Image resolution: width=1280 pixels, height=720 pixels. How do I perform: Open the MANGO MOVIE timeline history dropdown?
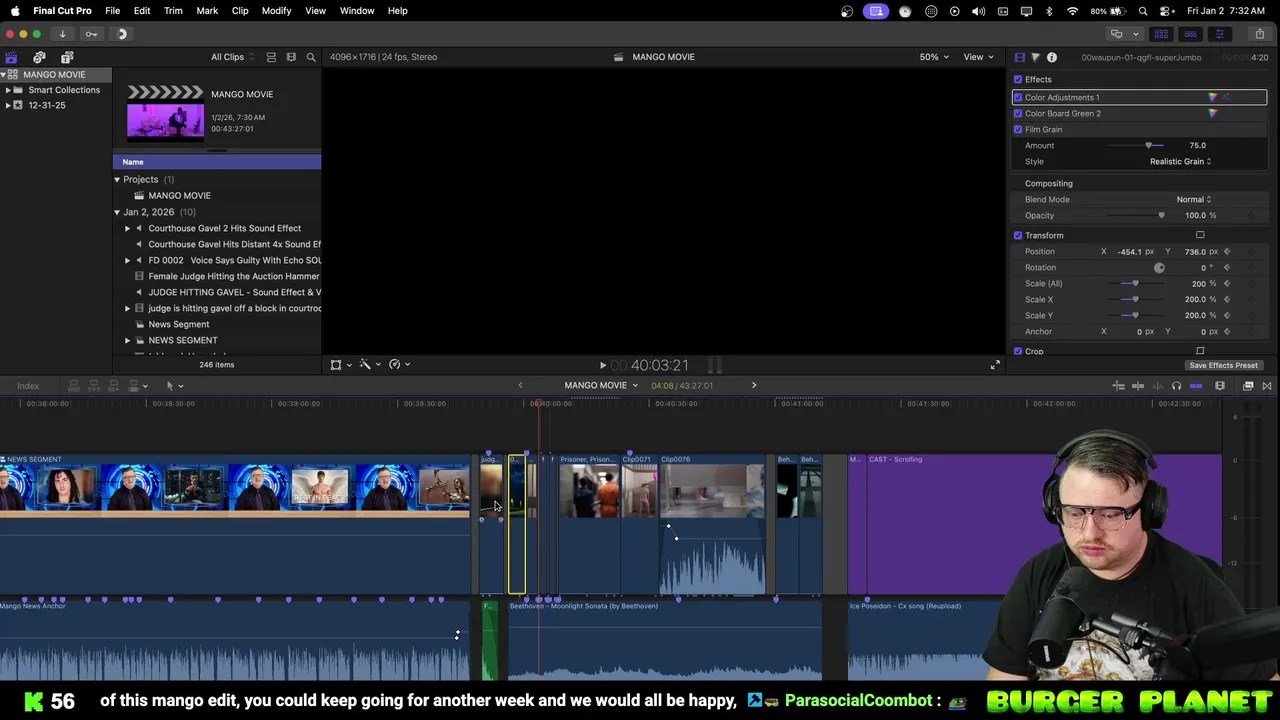click(601, 386)
